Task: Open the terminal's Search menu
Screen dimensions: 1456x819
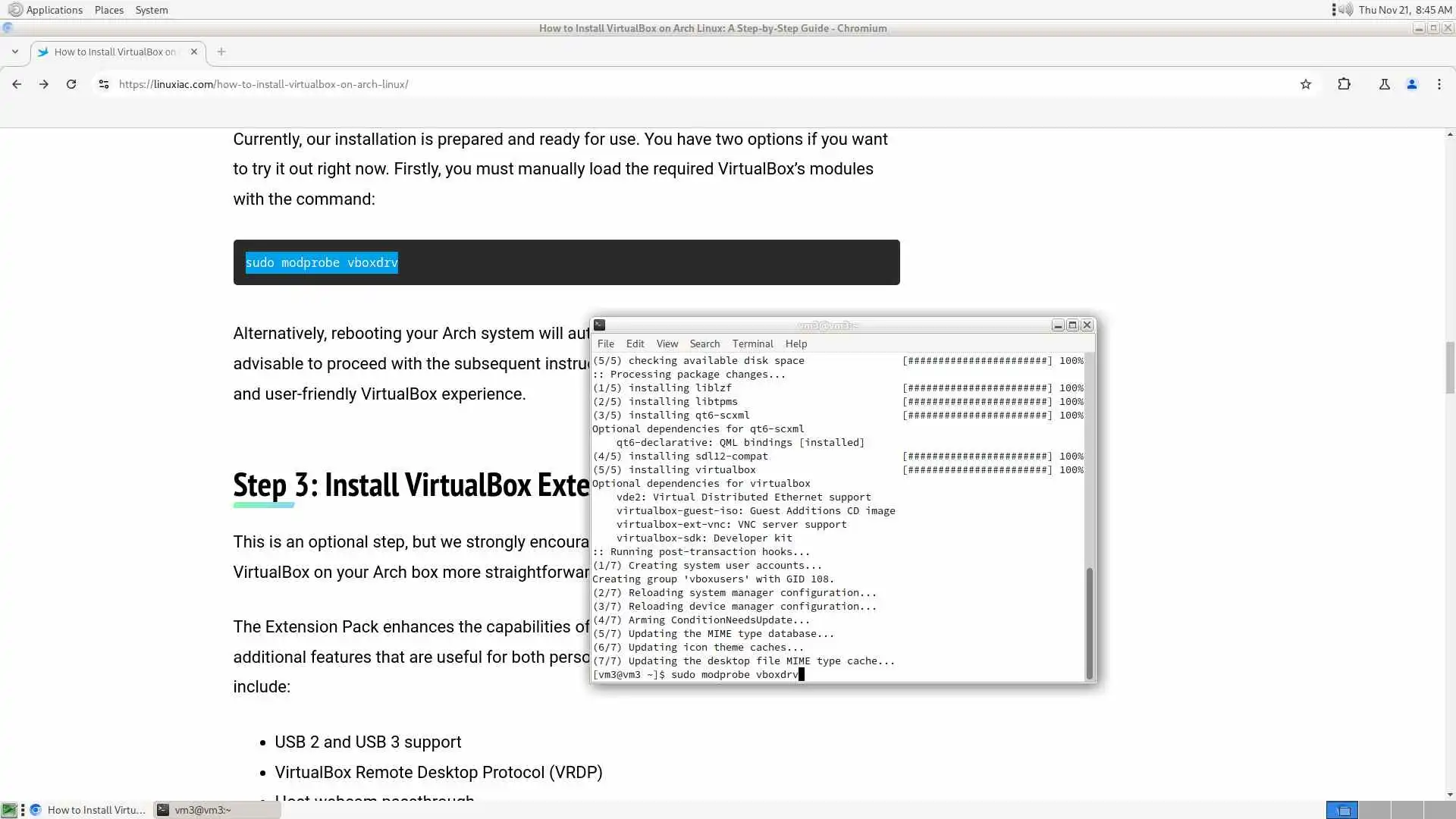Action: click(x=704, y=344)
